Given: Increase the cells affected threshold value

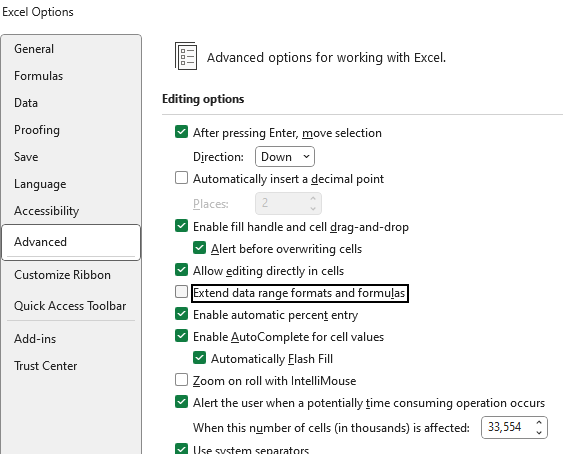Looking at the screenshot, I should (x=539, y=423).
